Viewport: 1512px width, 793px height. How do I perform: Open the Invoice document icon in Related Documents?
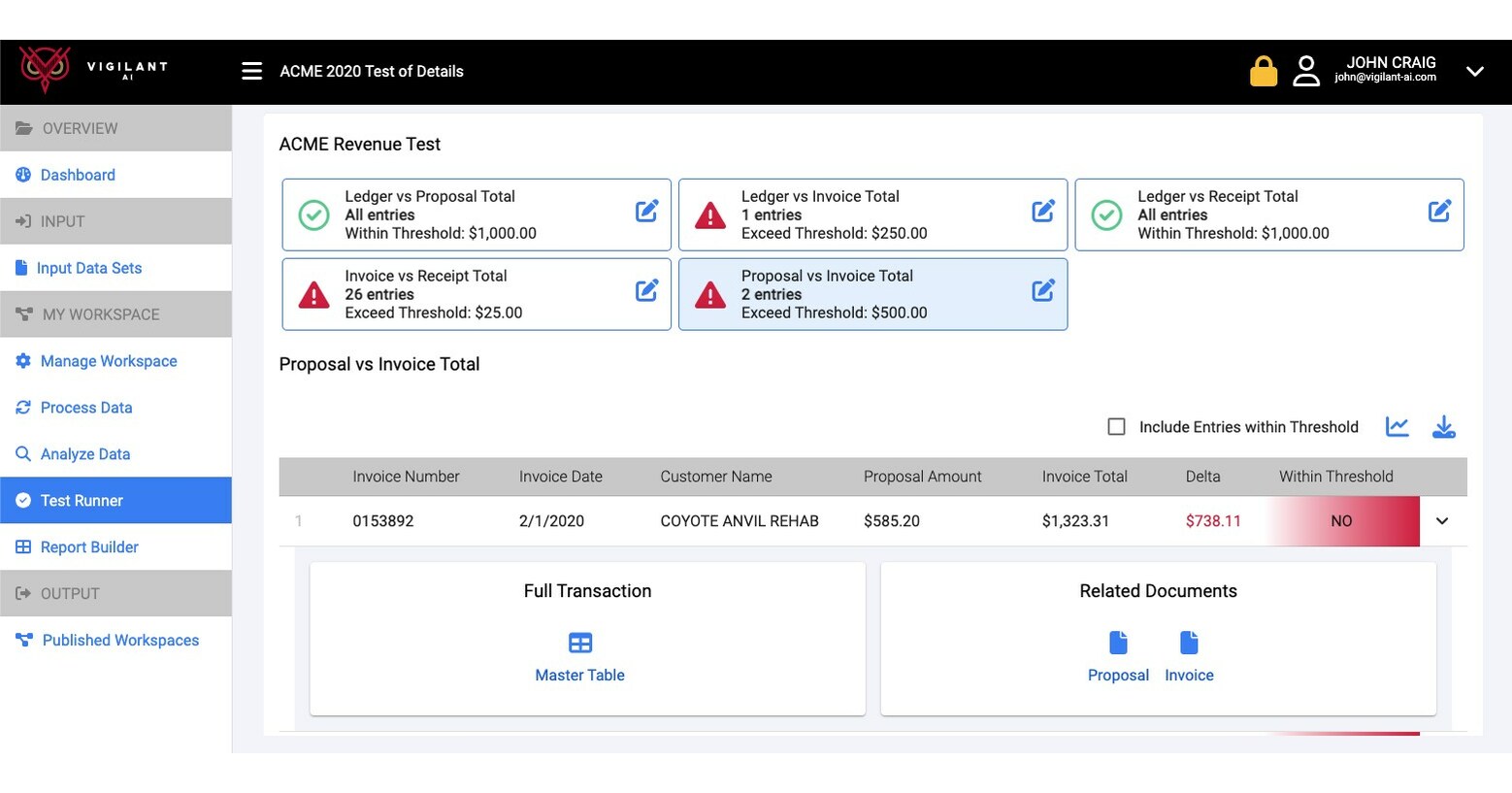coord(1189,643)
